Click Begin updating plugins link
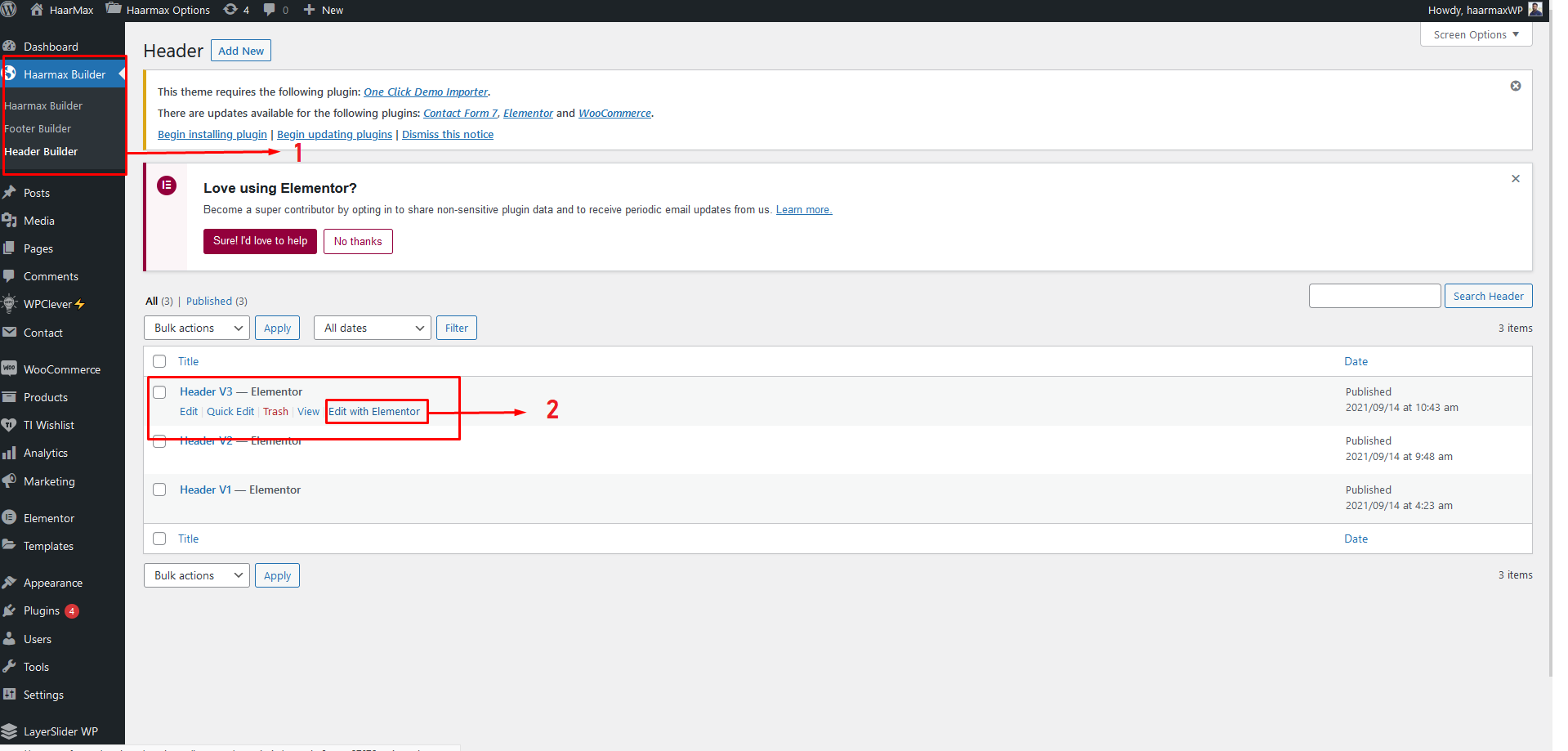 click(334, 134)
